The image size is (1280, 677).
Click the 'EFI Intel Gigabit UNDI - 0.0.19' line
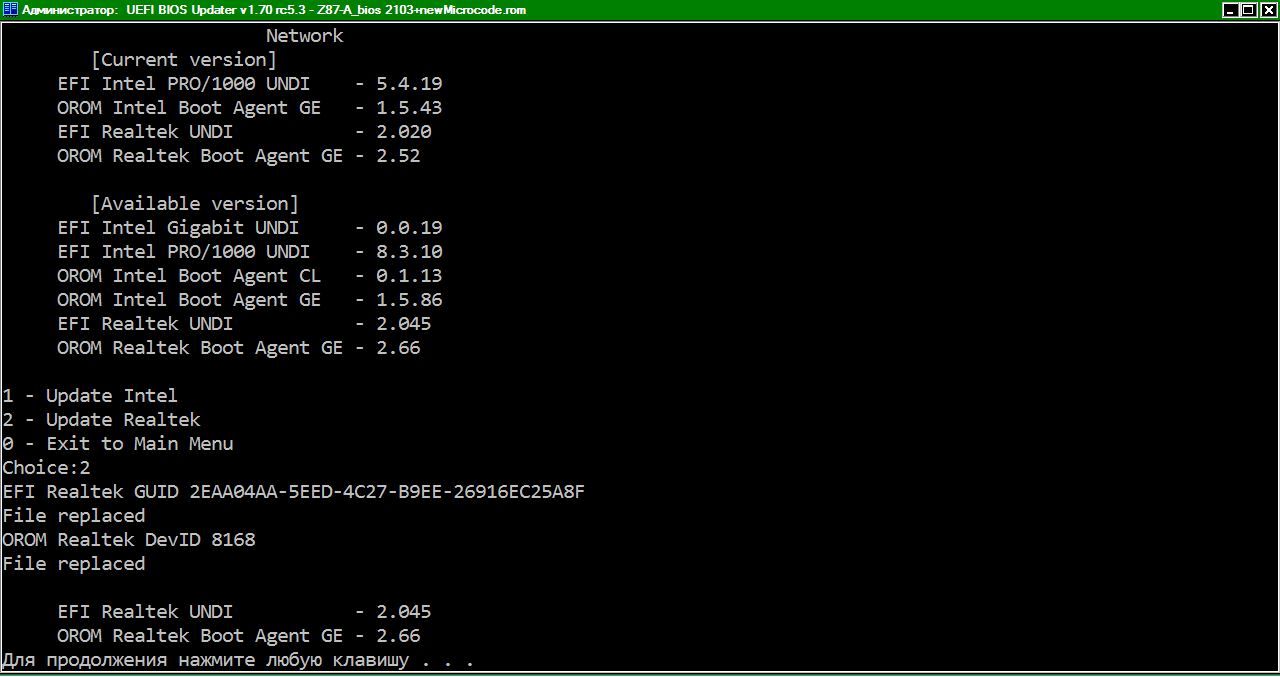click(249, 228)
